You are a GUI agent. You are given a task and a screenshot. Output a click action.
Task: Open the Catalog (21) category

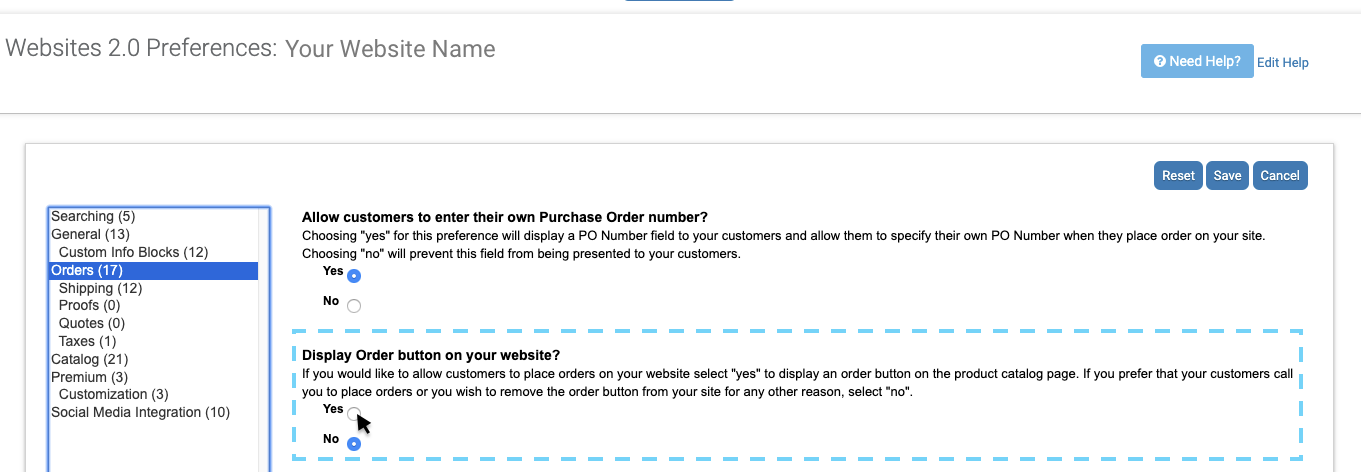(x=90, y=359)
